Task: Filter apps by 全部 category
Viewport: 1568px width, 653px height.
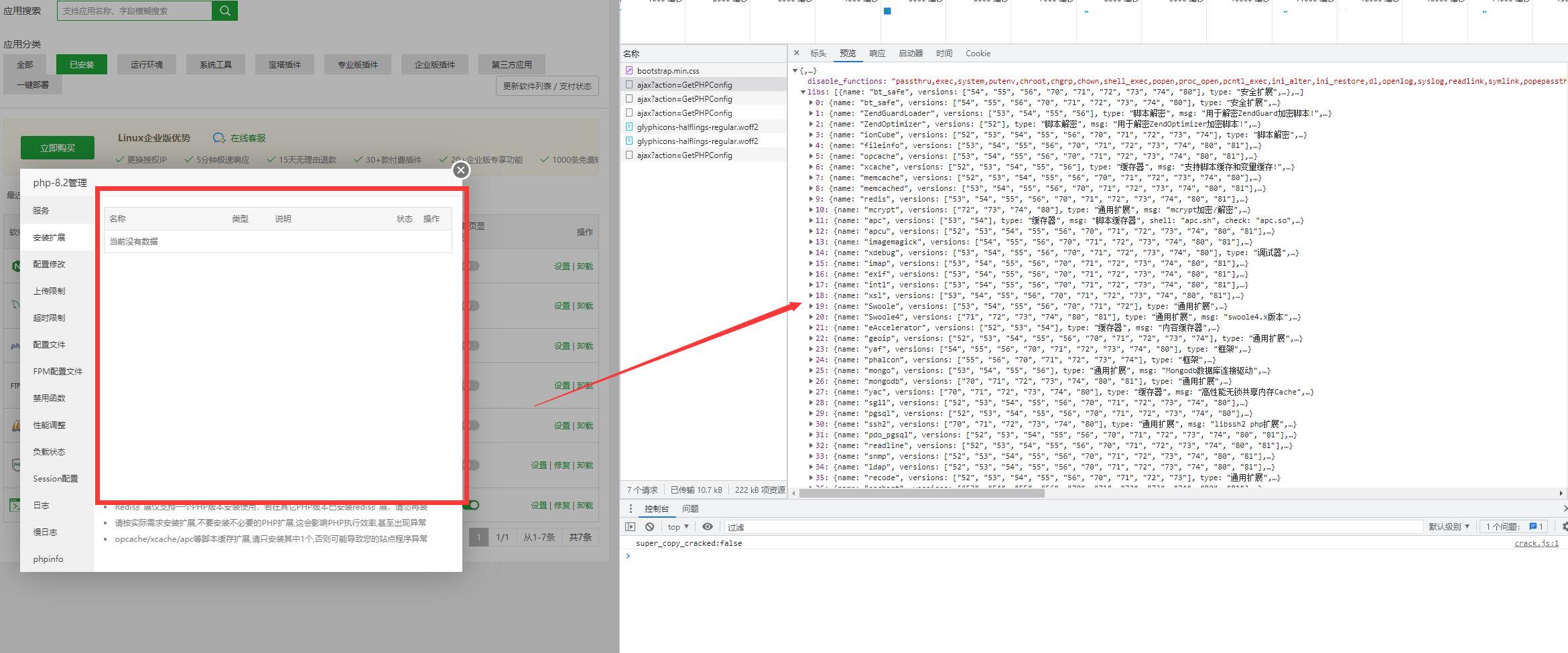Action: coord(25,64)
